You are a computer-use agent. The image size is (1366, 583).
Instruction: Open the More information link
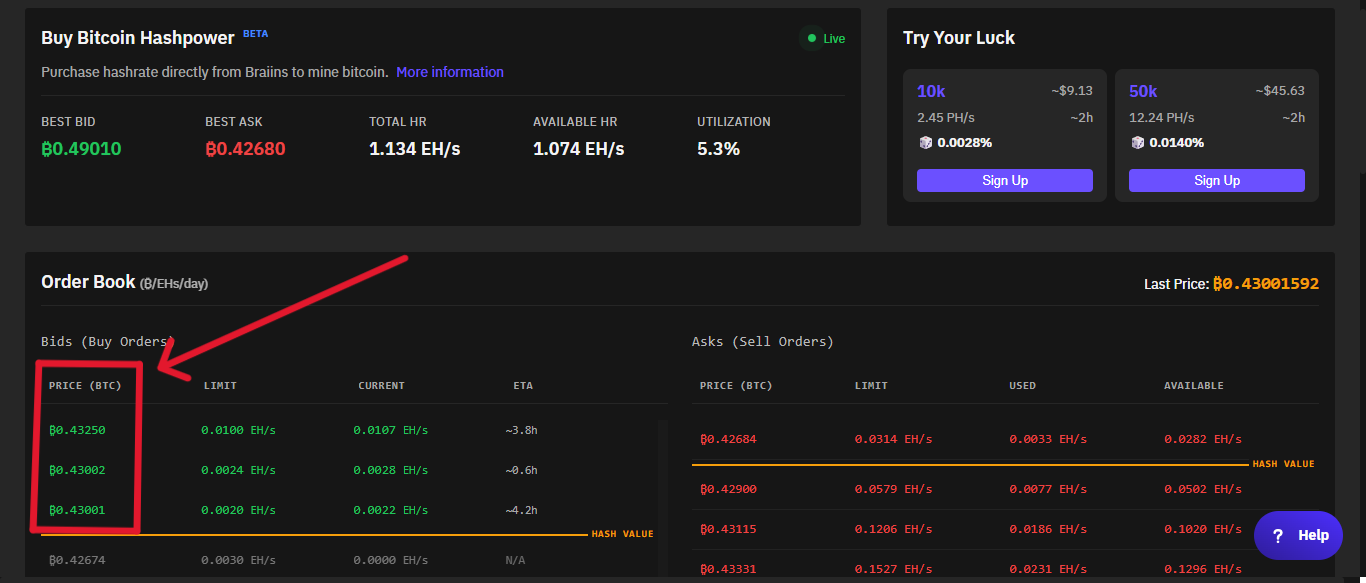coord(449,72)
